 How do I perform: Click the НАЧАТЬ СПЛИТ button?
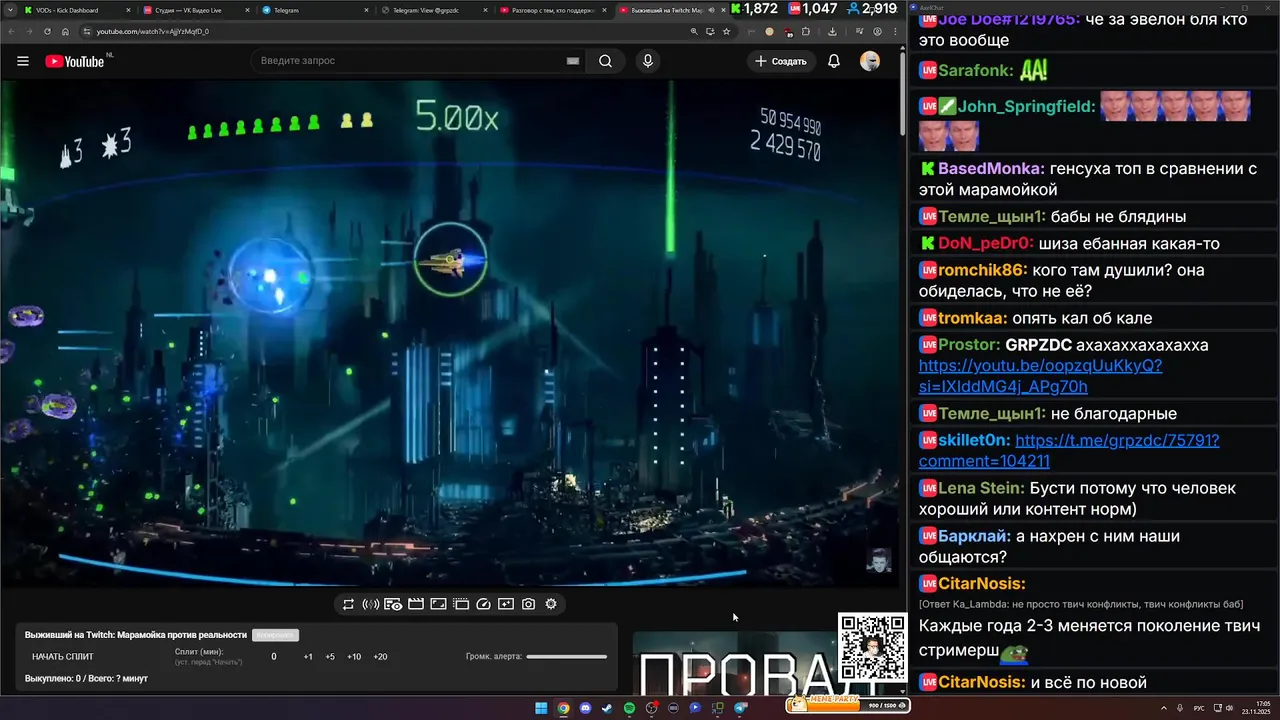point(63,657)
